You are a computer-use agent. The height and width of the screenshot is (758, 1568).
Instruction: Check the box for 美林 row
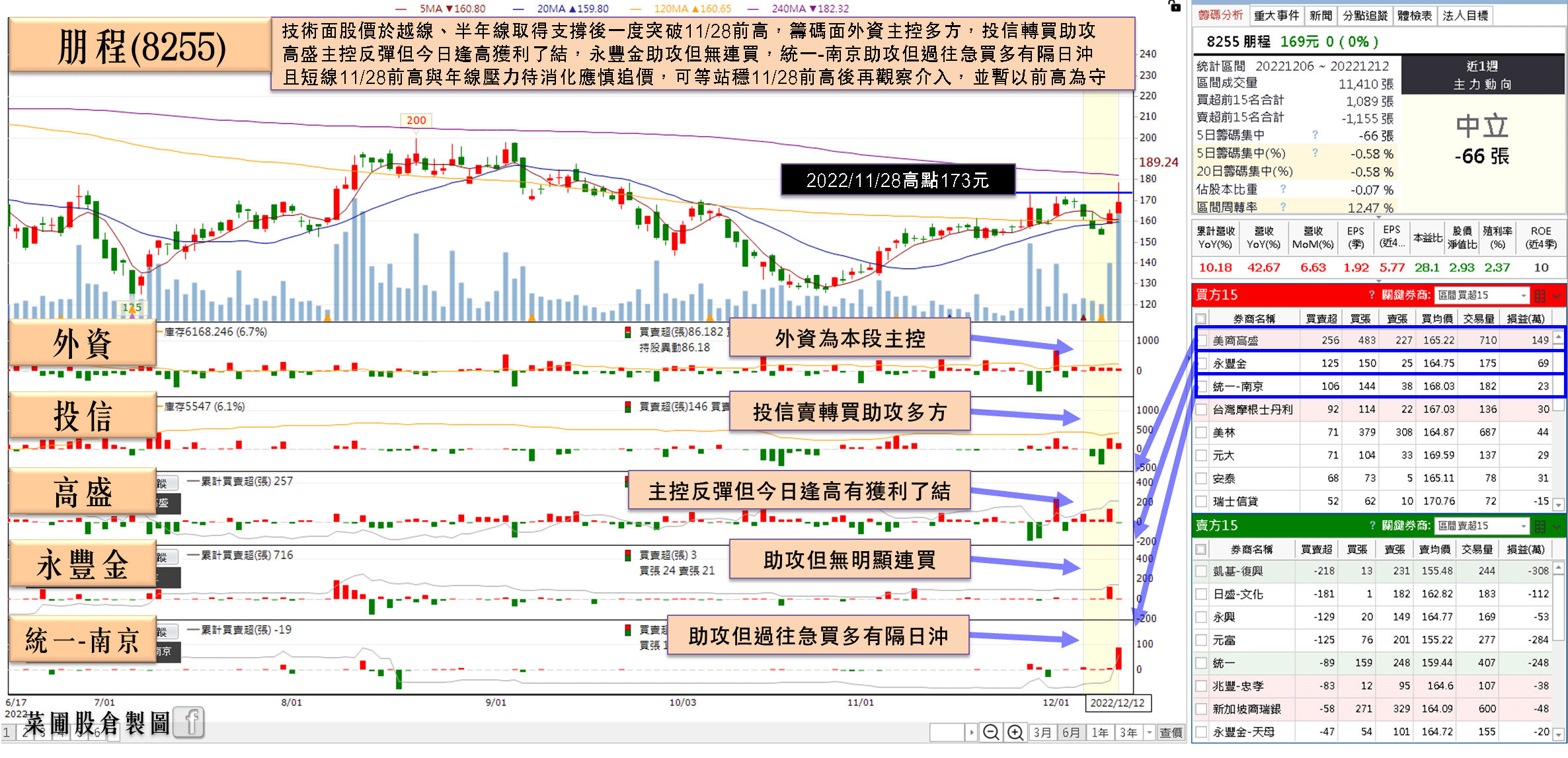click(1201, 432)
